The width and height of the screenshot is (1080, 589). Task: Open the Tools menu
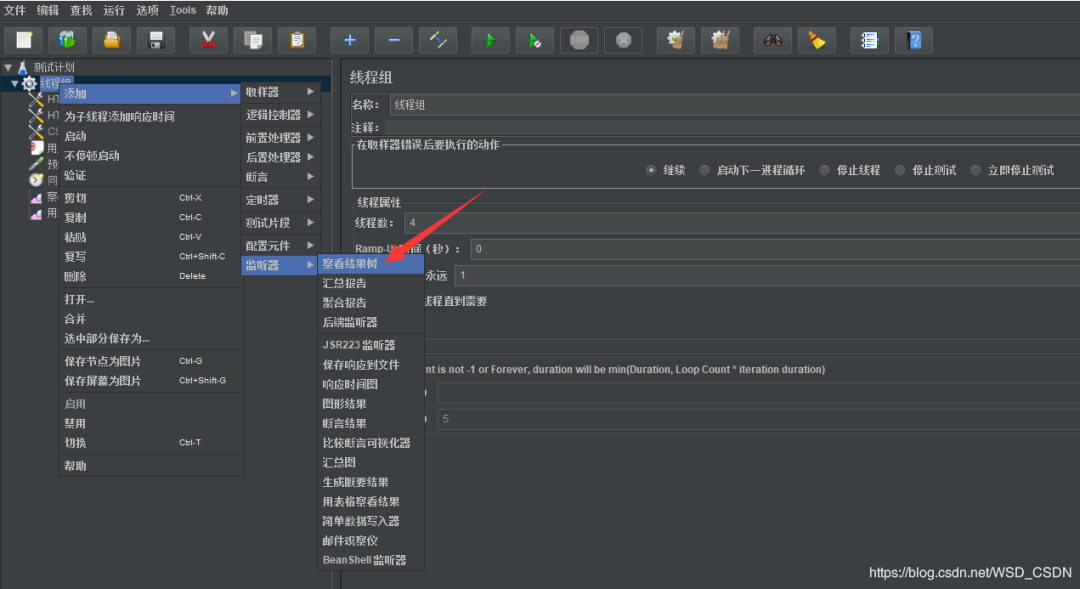183,10
